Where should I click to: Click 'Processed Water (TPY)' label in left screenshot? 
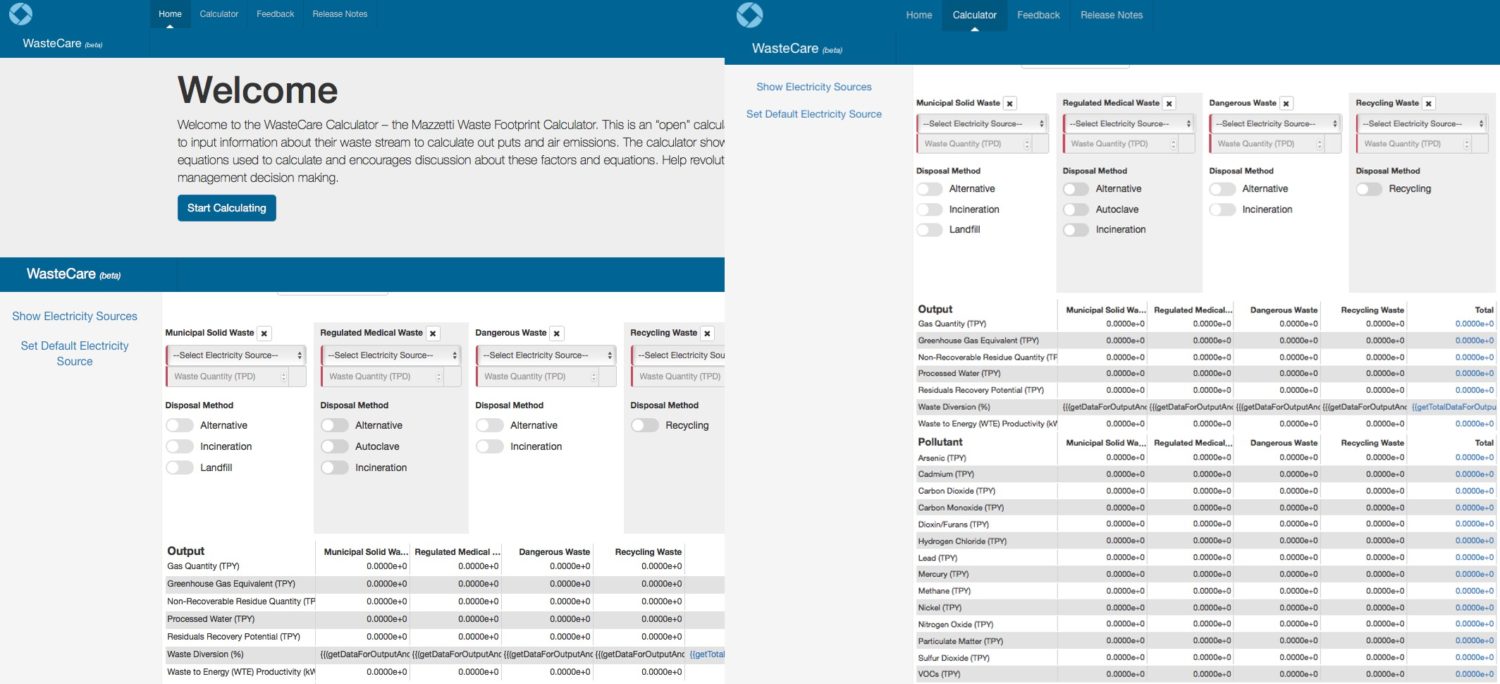(211, 619)
